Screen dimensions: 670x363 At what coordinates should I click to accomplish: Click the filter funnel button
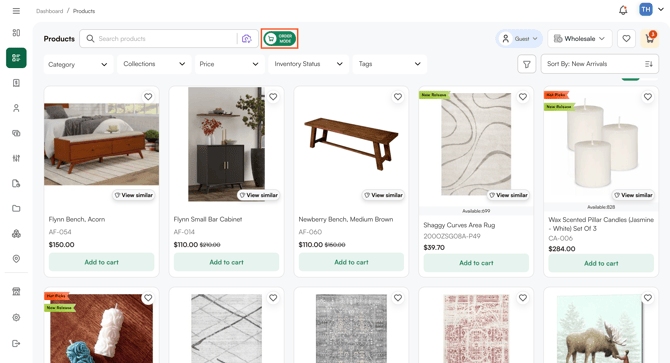click(x=526, y=64)
